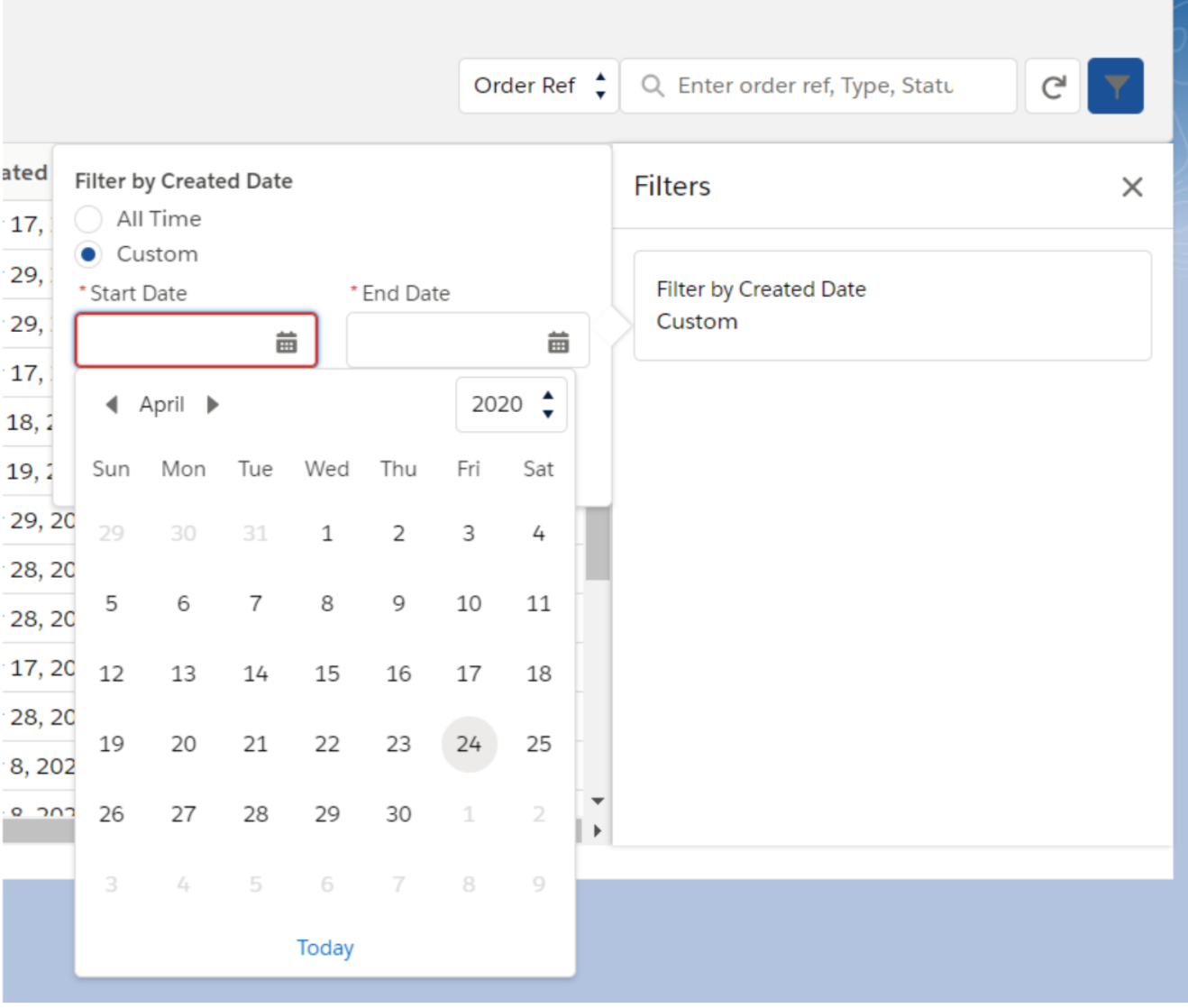
Task: Open the 2020 year selector
Action: pyautogui.click(x=511, y=405)
